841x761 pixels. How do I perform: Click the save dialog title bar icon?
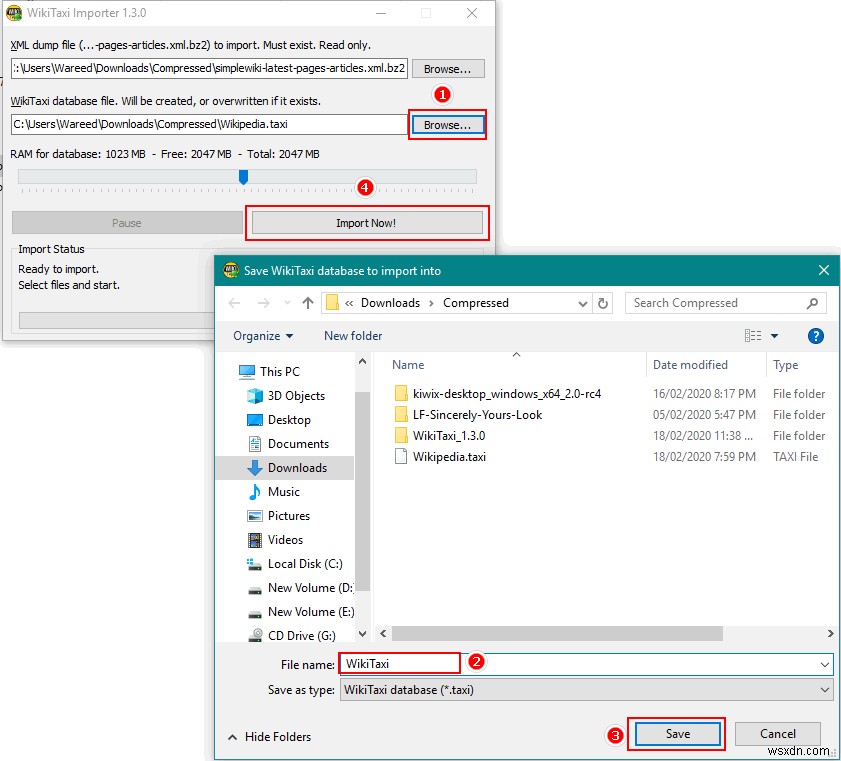click(x=231, y=270)
